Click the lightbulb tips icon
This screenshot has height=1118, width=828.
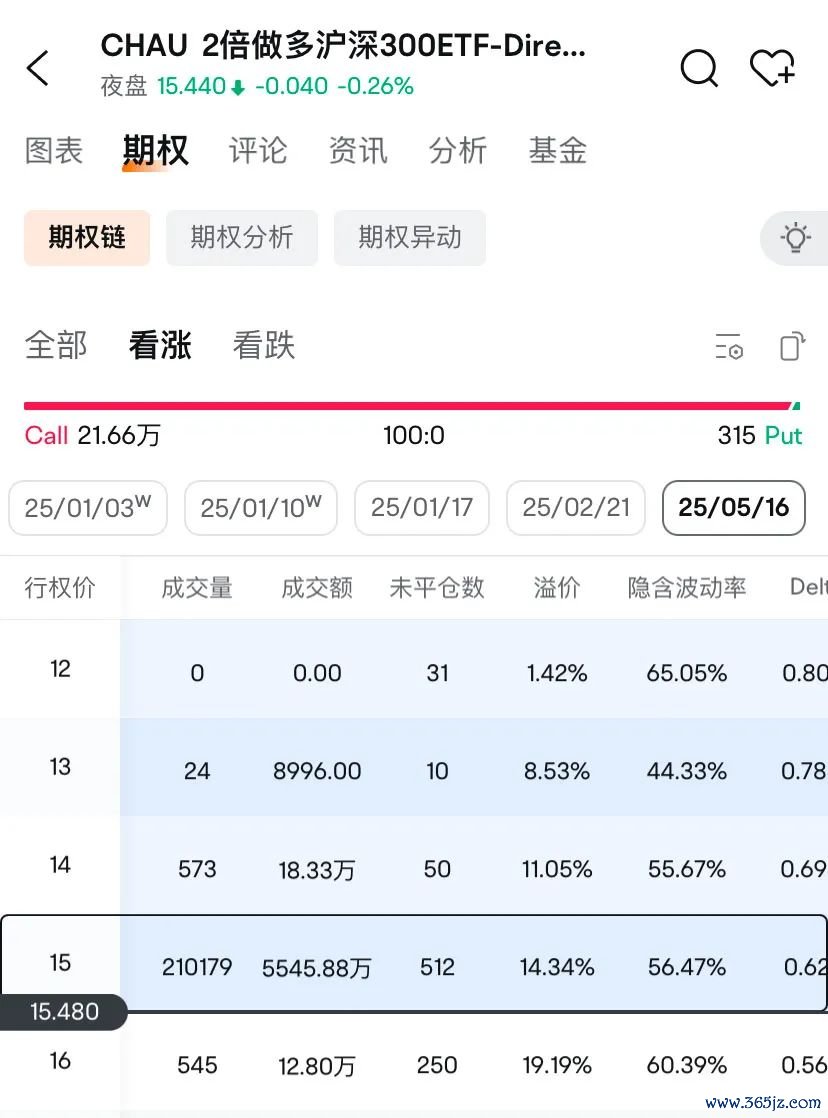click(795, 238)
